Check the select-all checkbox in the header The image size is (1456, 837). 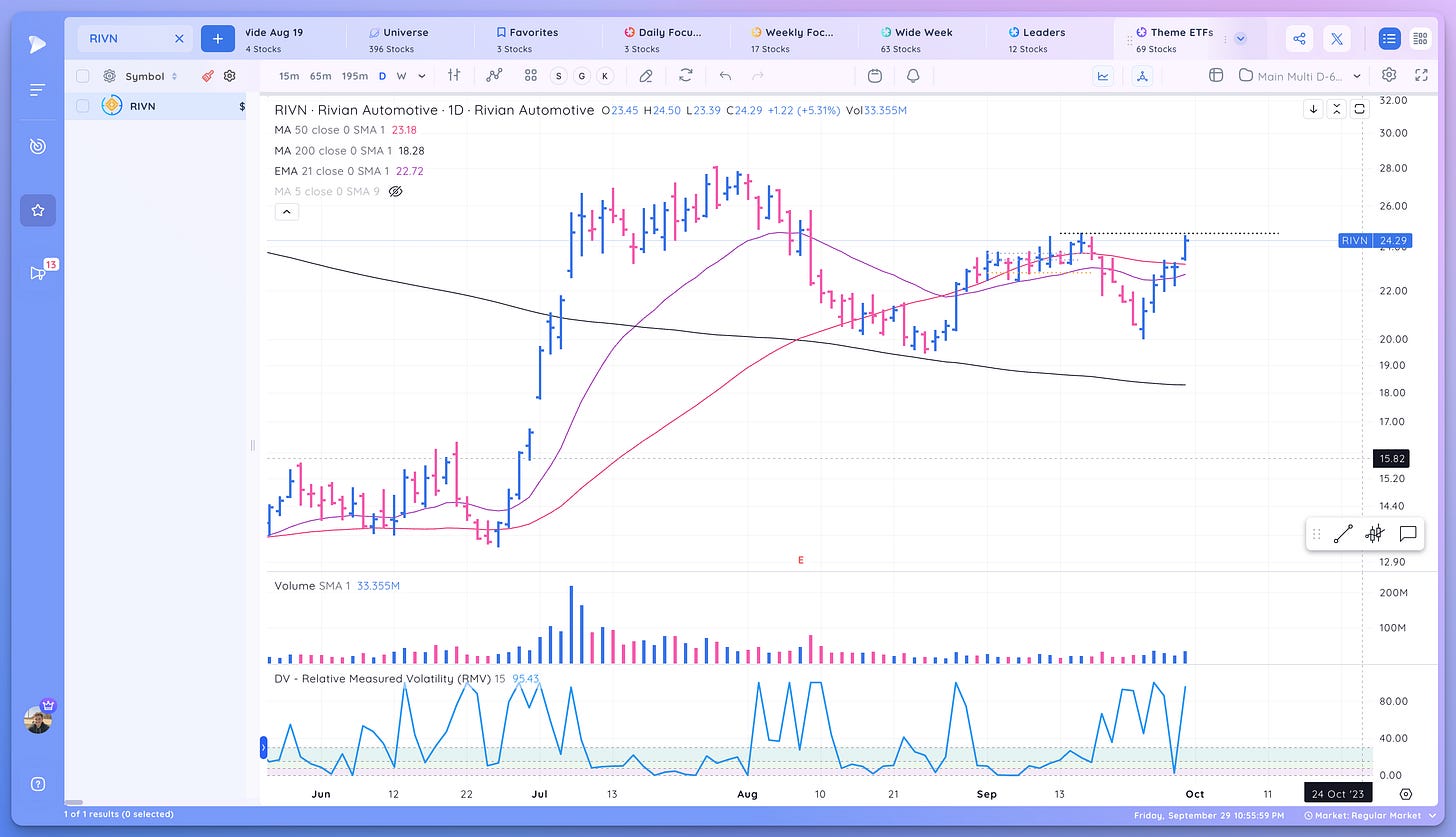[x=83, y=76]
